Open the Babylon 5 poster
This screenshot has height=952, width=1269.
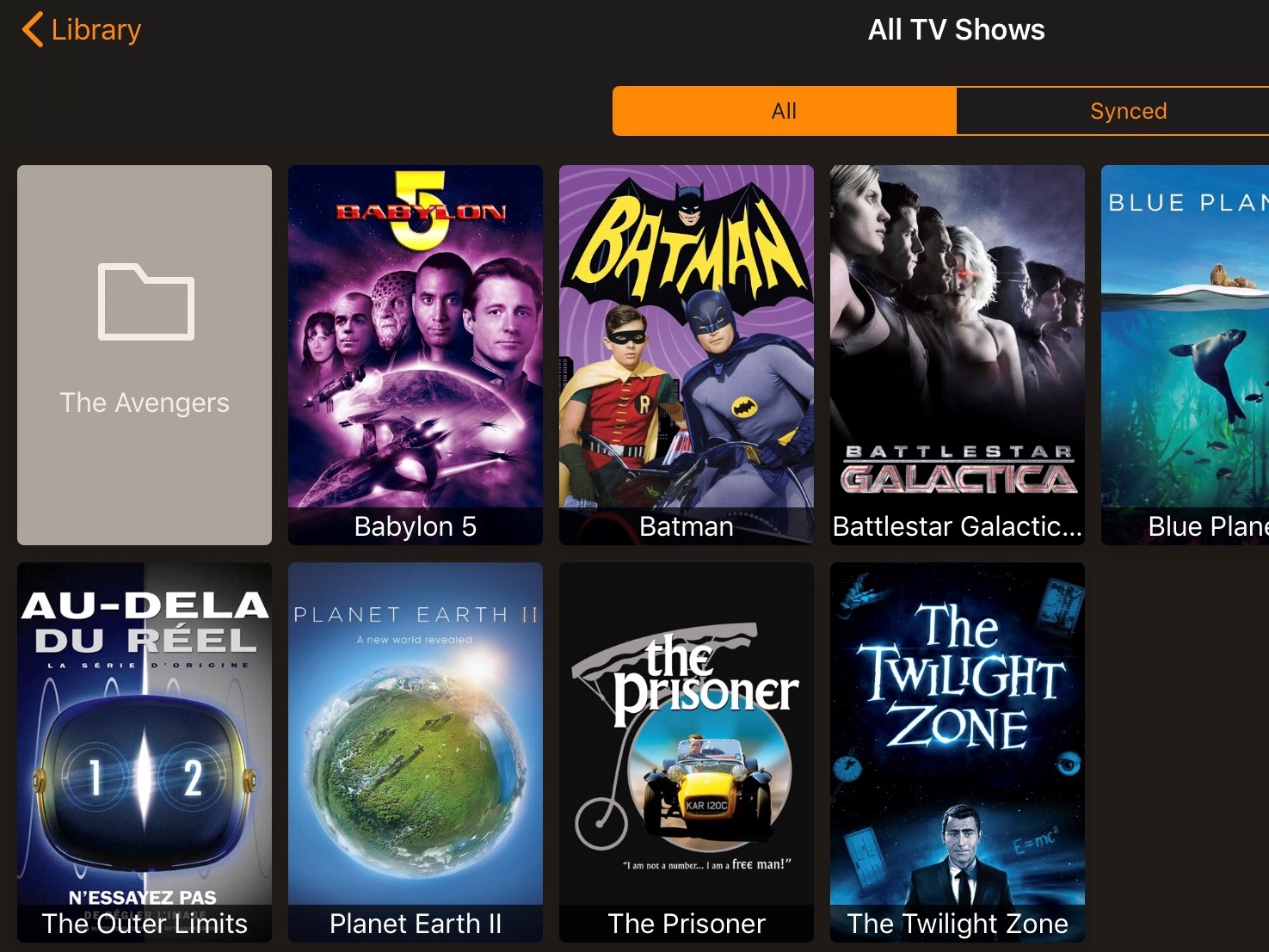pos(416,354)
